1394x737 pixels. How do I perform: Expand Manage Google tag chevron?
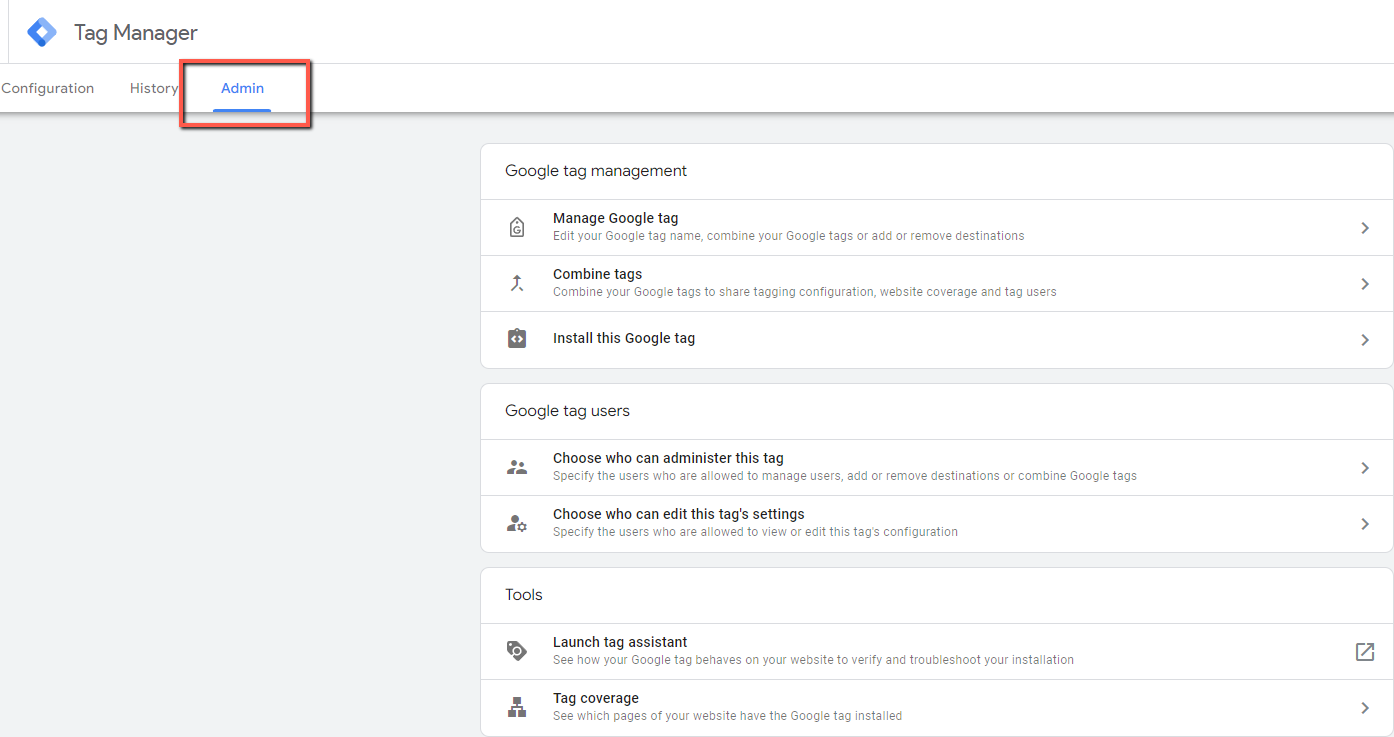[1365, 228]
